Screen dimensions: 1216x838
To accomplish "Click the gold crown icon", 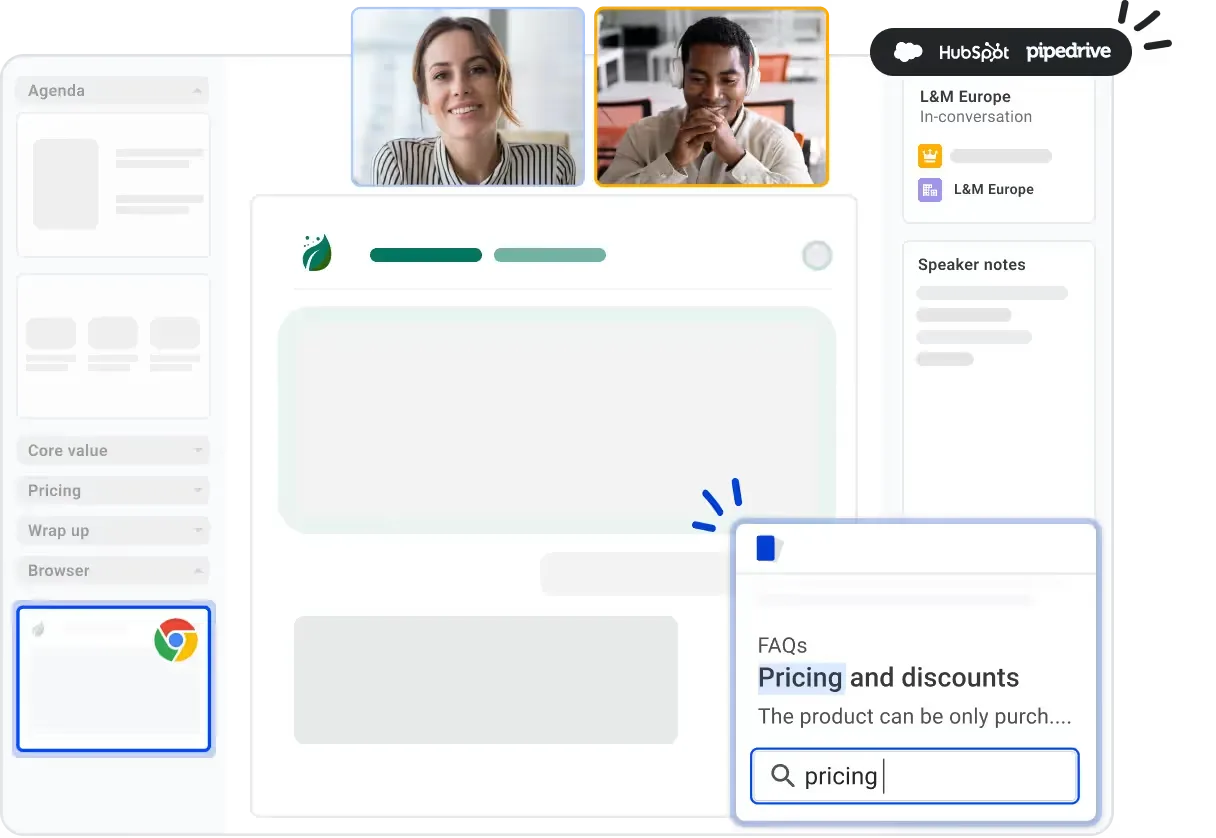I will (930, 156).
